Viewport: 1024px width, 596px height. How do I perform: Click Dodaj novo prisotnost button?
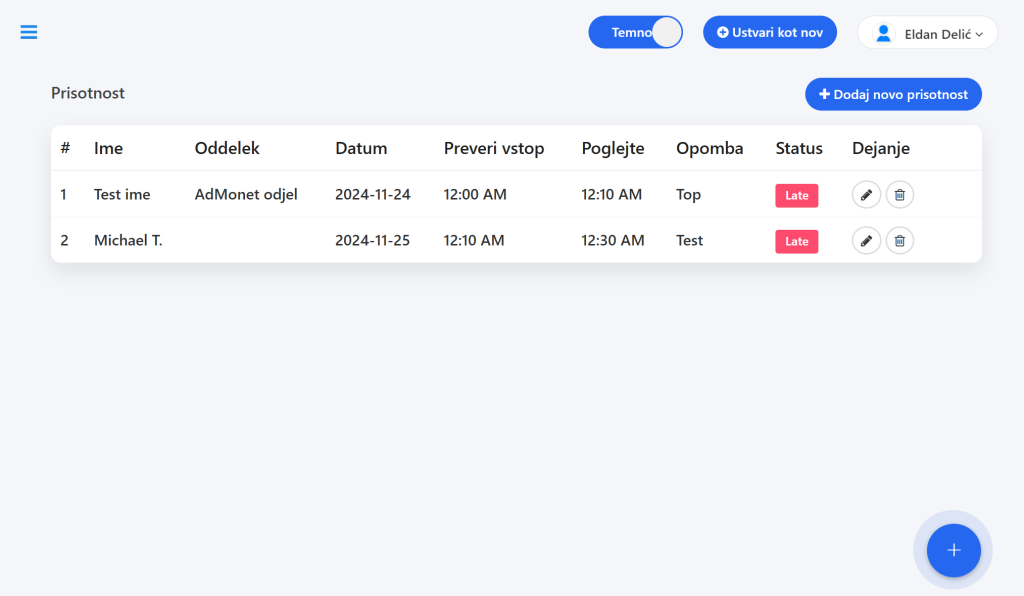click(893, 94)
